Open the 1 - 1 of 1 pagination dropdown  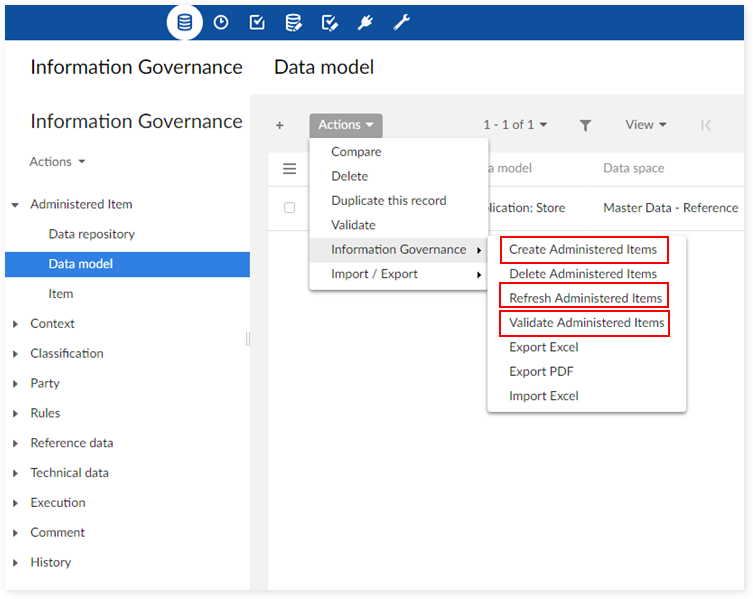coord(515,125)
